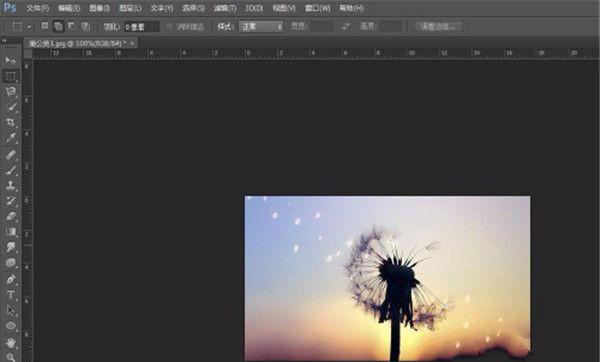The height and width of the screenshot is (362, 600).
Task: Open the Image (图像) menu
Action: pyautogui.click(x=99, y=8)
